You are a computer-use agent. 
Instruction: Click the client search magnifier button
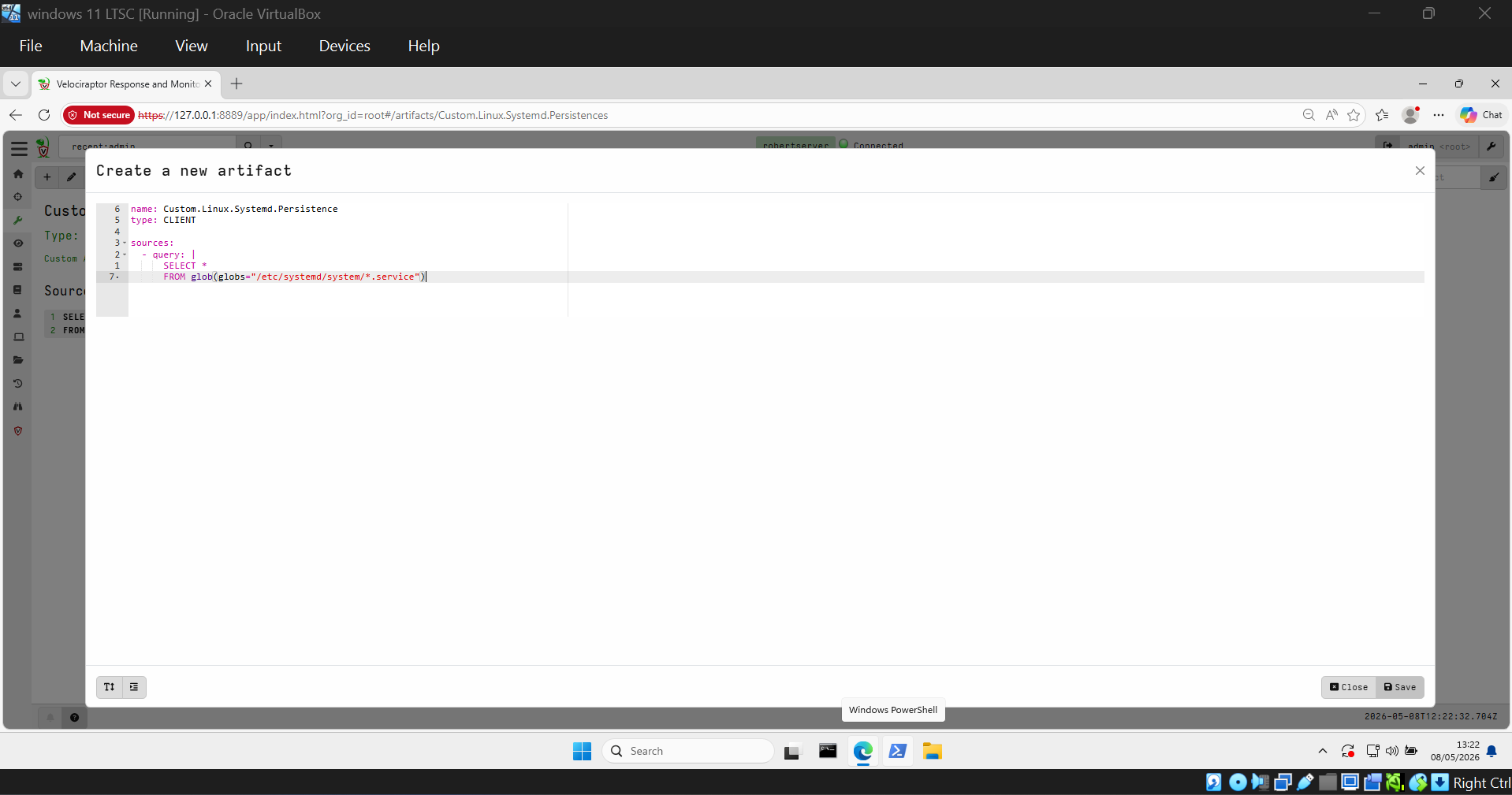pyautogui.click(x=248, y=146)
